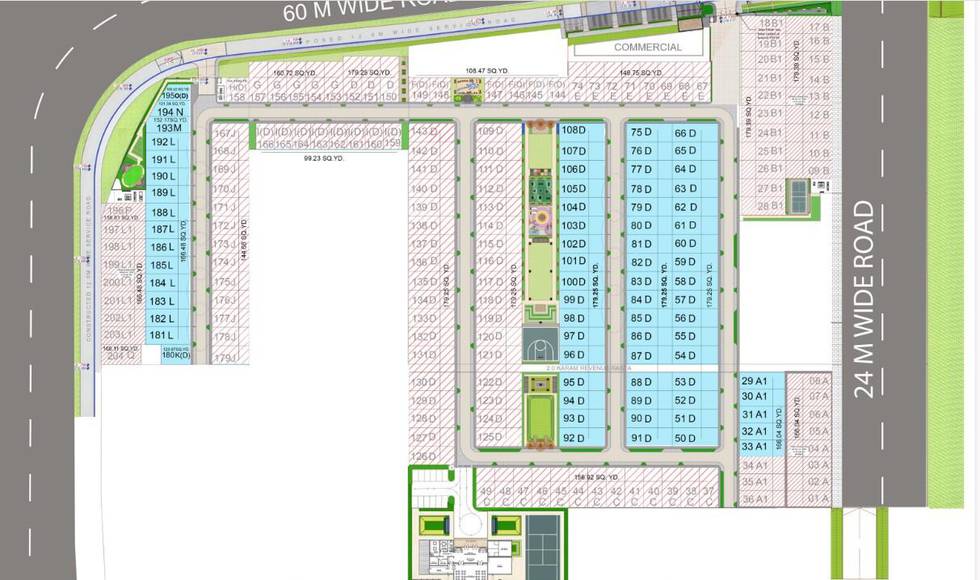The height and width of the screenshot is (580, 980).
Task: Click the 148.75 SQ.YD. size label
Action: (642, 73)
